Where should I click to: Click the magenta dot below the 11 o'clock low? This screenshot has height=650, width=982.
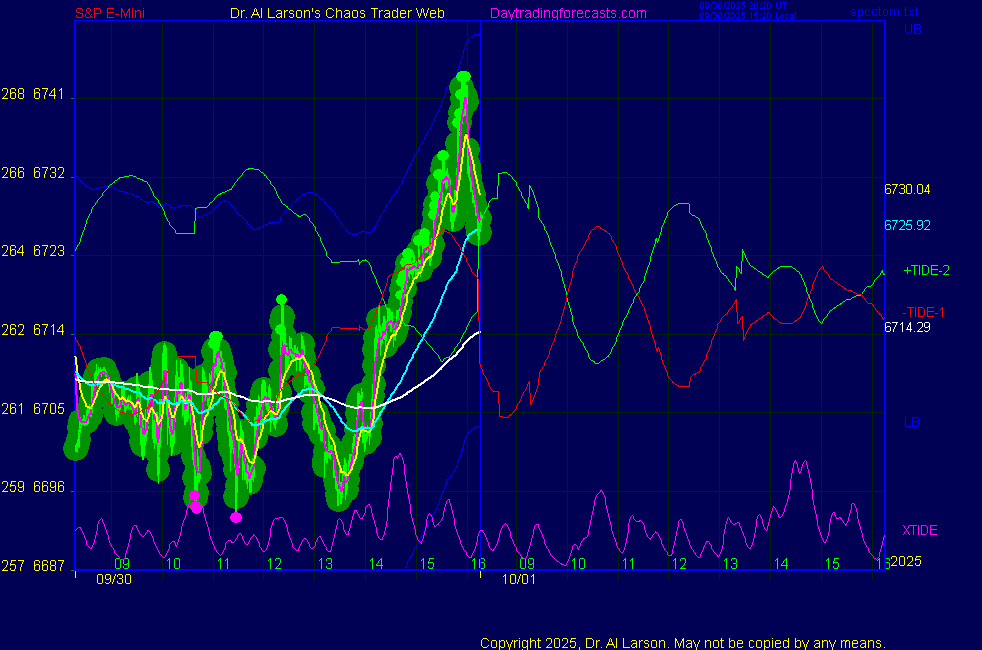tap(236, 517)
